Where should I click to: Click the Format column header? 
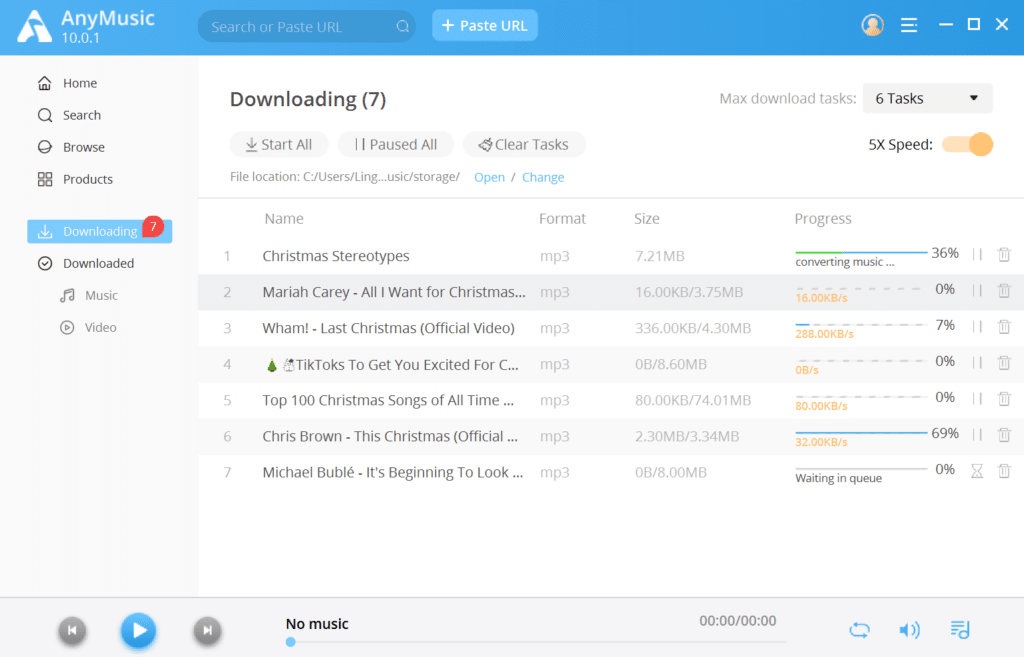562,218
